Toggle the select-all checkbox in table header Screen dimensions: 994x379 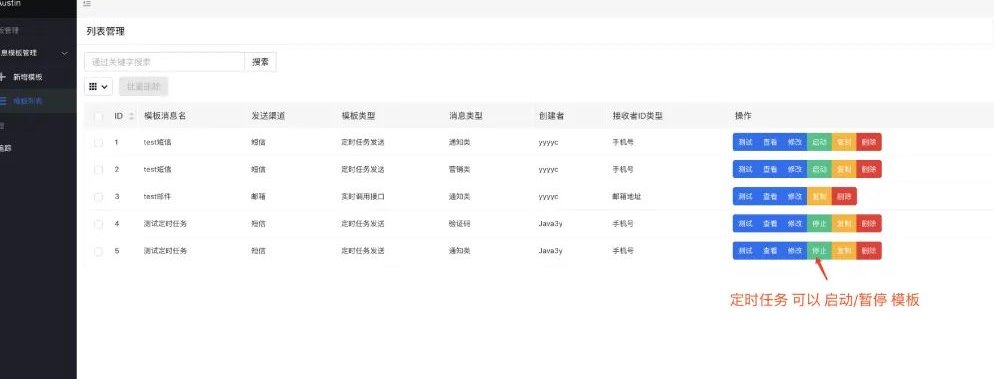(x=98, y=117)
